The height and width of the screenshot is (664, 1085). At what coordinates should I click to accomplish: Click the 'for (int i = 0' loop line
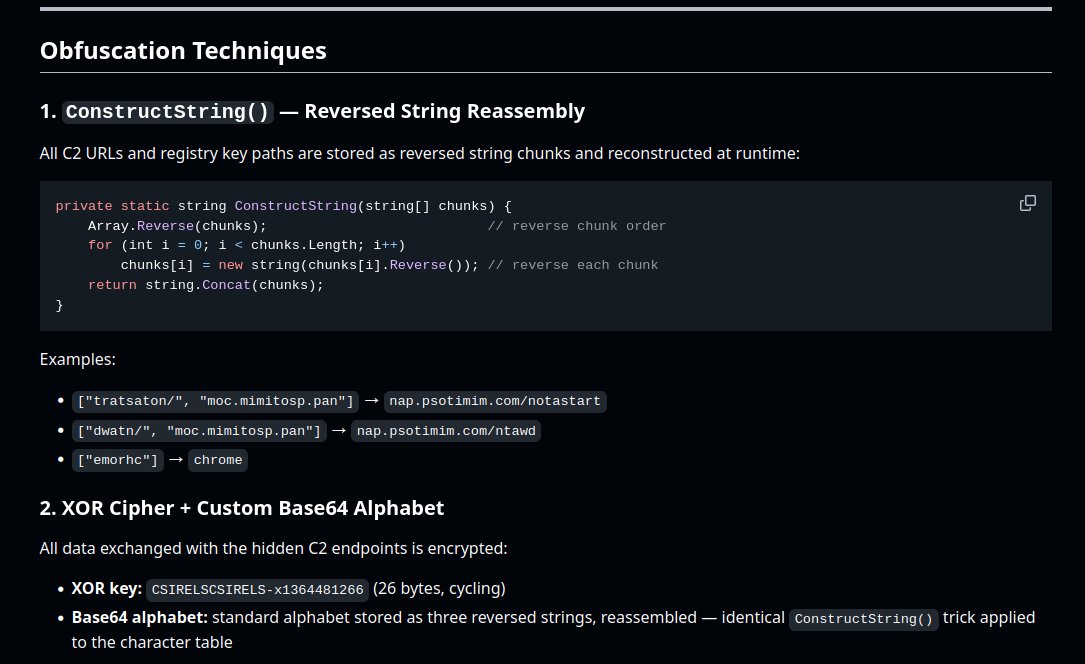click(x=246, y=245)
